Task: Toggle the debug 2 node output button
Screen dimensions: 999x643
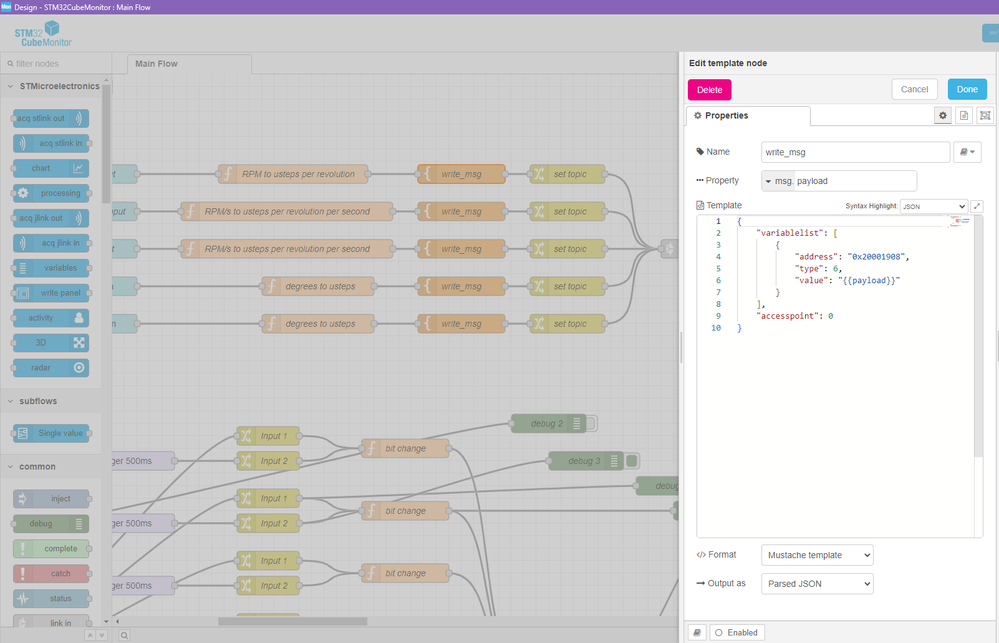Action: point(592,424)
